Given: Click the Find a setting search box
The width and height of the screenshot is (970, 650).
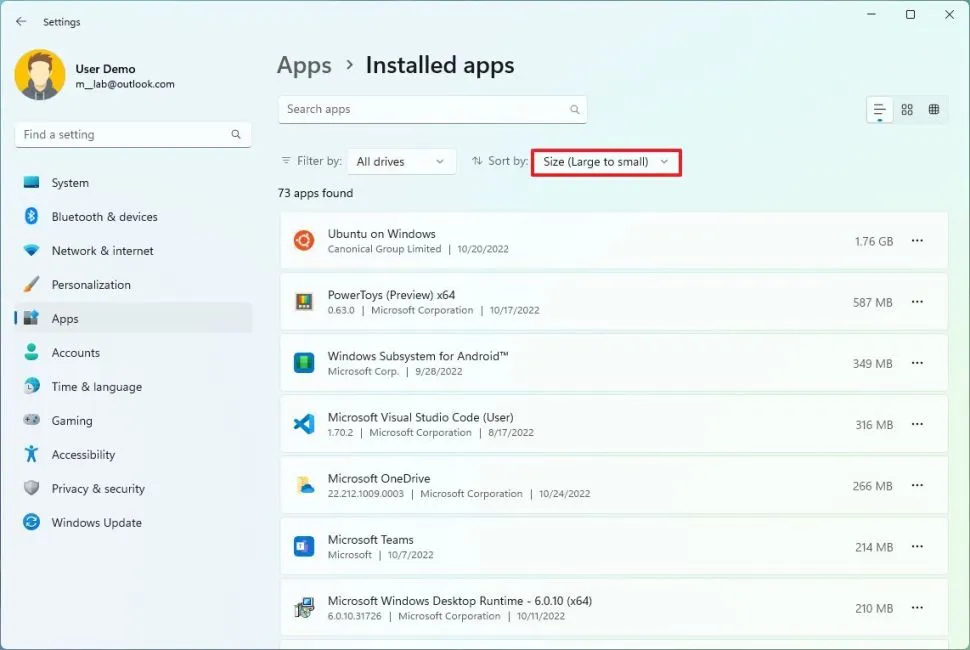Looking at the screenshot, I should tap(125, 135).
